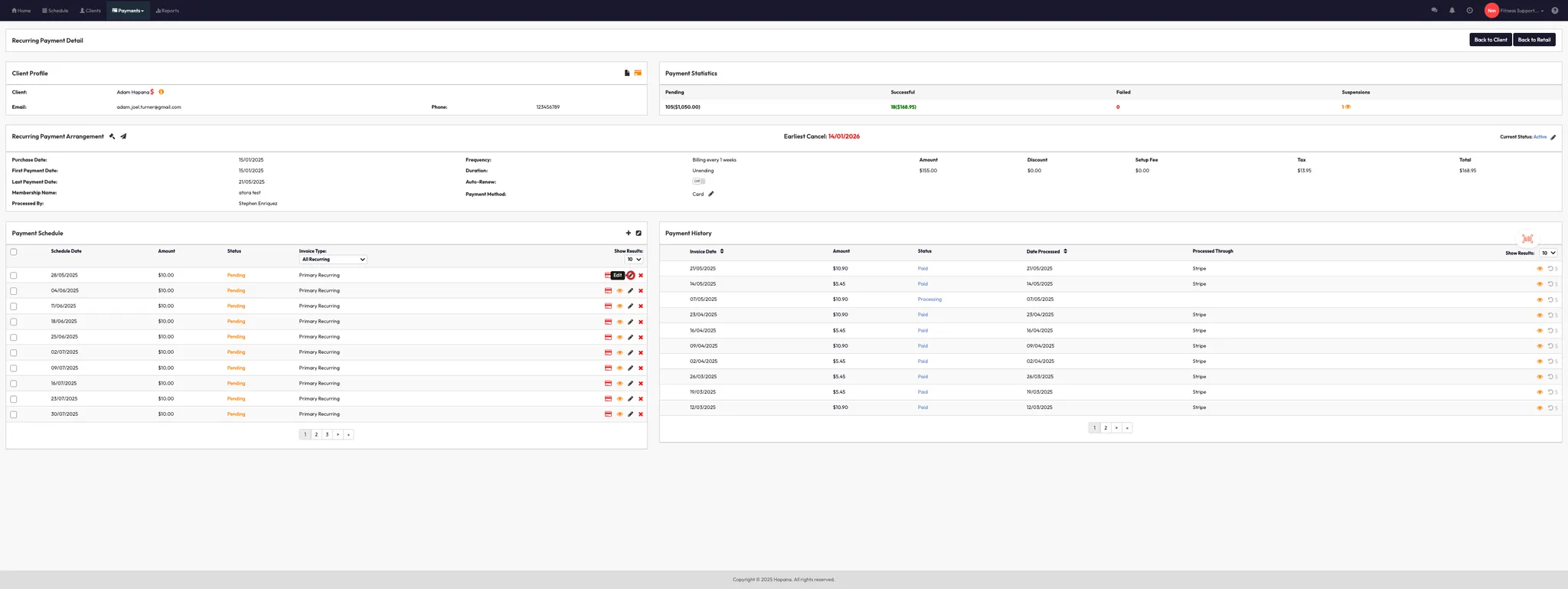Open the notifications bell
This screenshot has width=1568, height=589.
(x=1452, y=11)
